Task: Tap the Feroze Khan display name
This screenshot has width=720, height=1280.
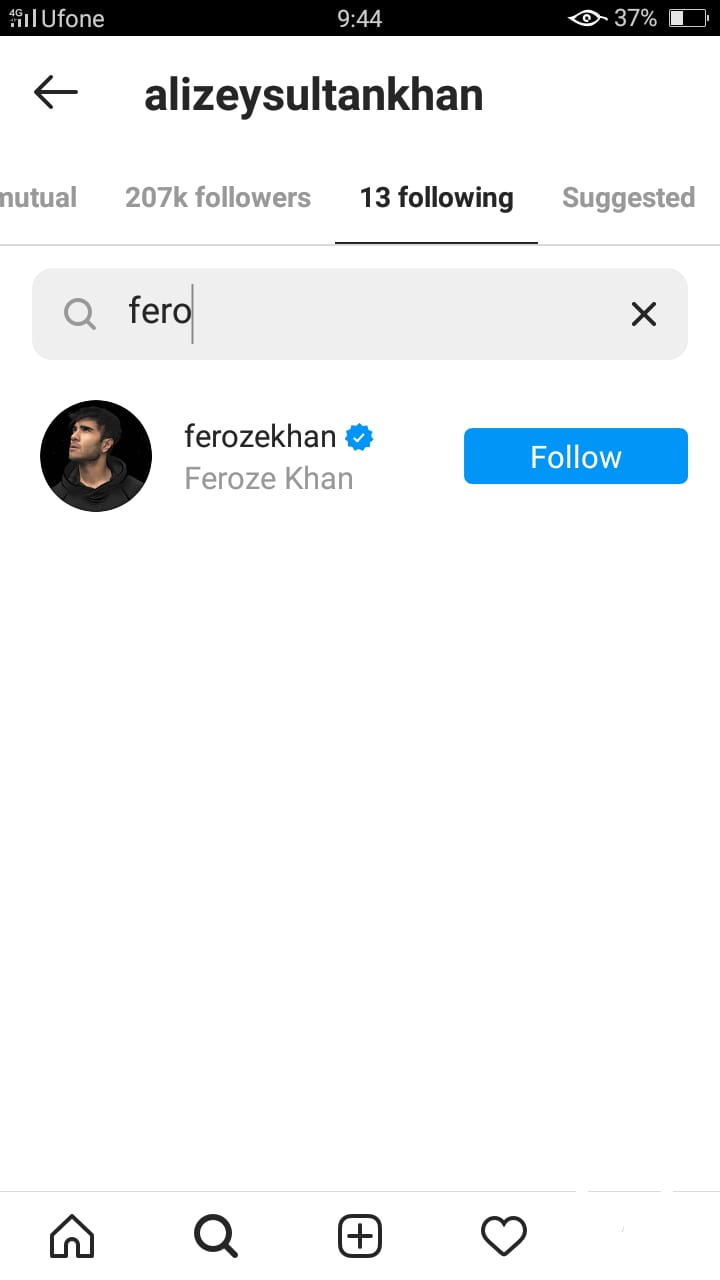Action: click(269, 478)
